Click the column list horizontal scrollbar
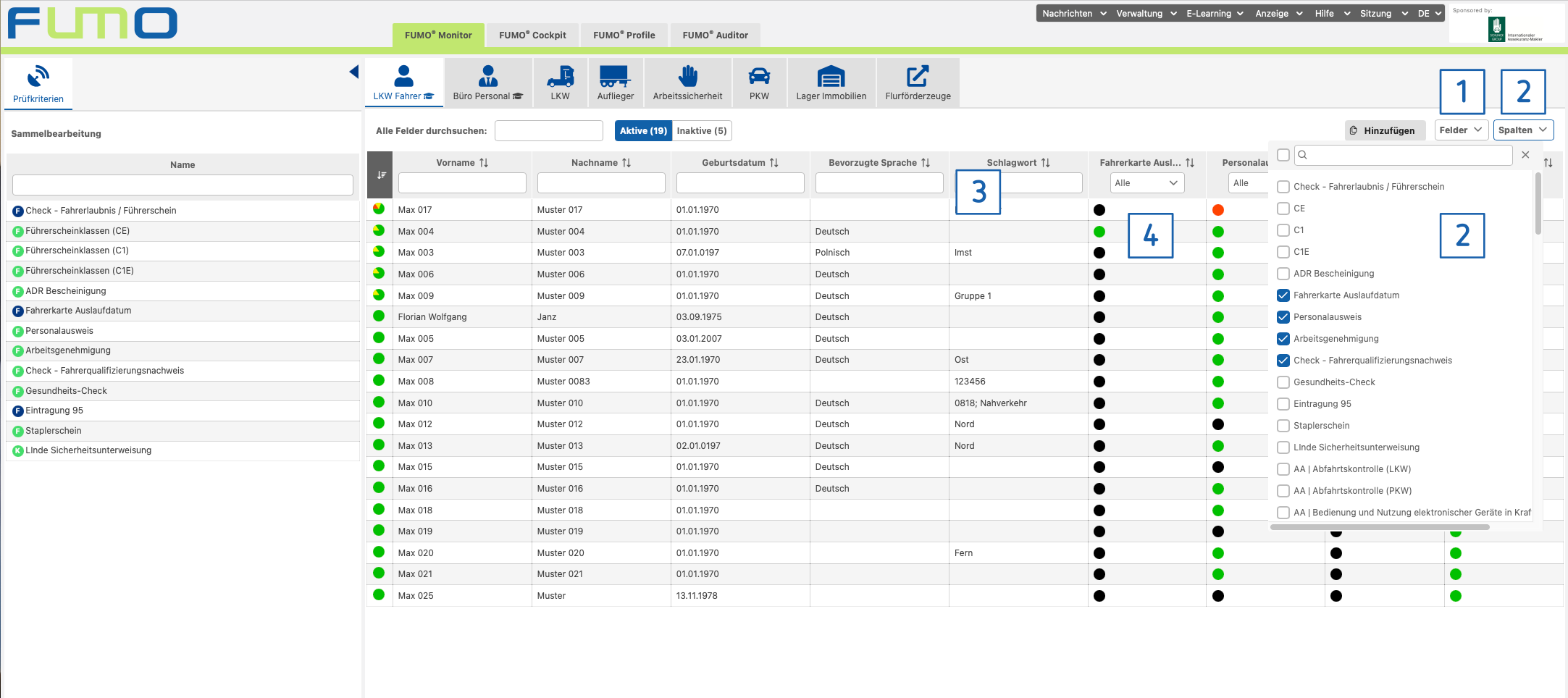Viewport: 1568px width, 698px height. click(x=1380, y=527)
